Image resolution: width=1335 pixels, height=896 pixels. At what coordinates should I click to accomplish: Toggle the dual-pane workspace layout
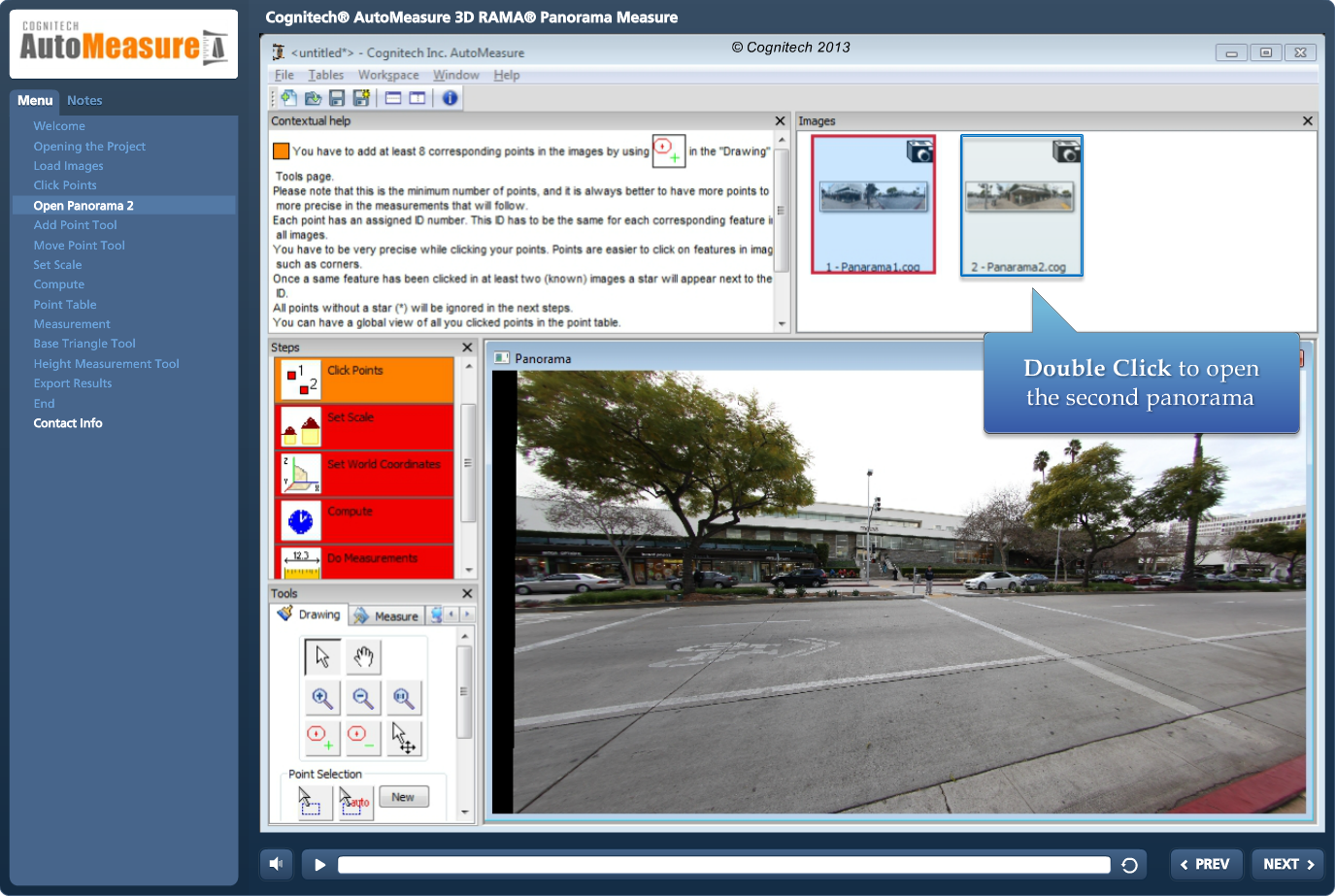coord(417,97)
